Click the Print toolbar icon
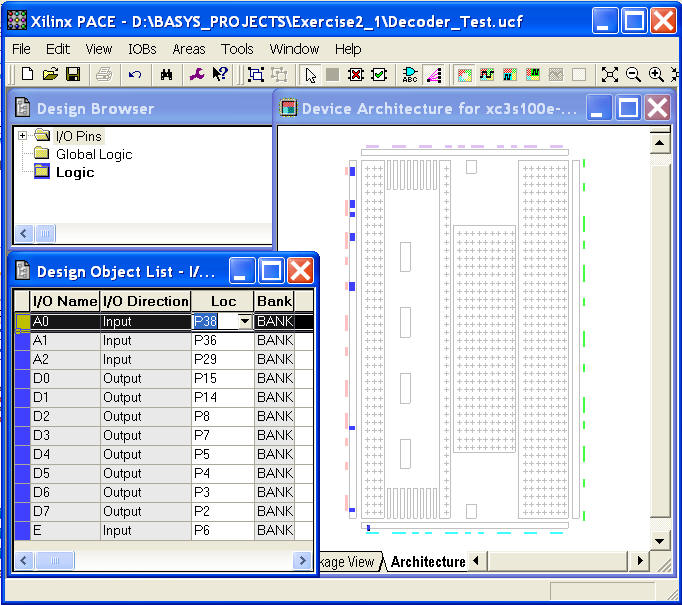Image resolution: width=682 pixels, height=605 pixels. pos(104,74)
